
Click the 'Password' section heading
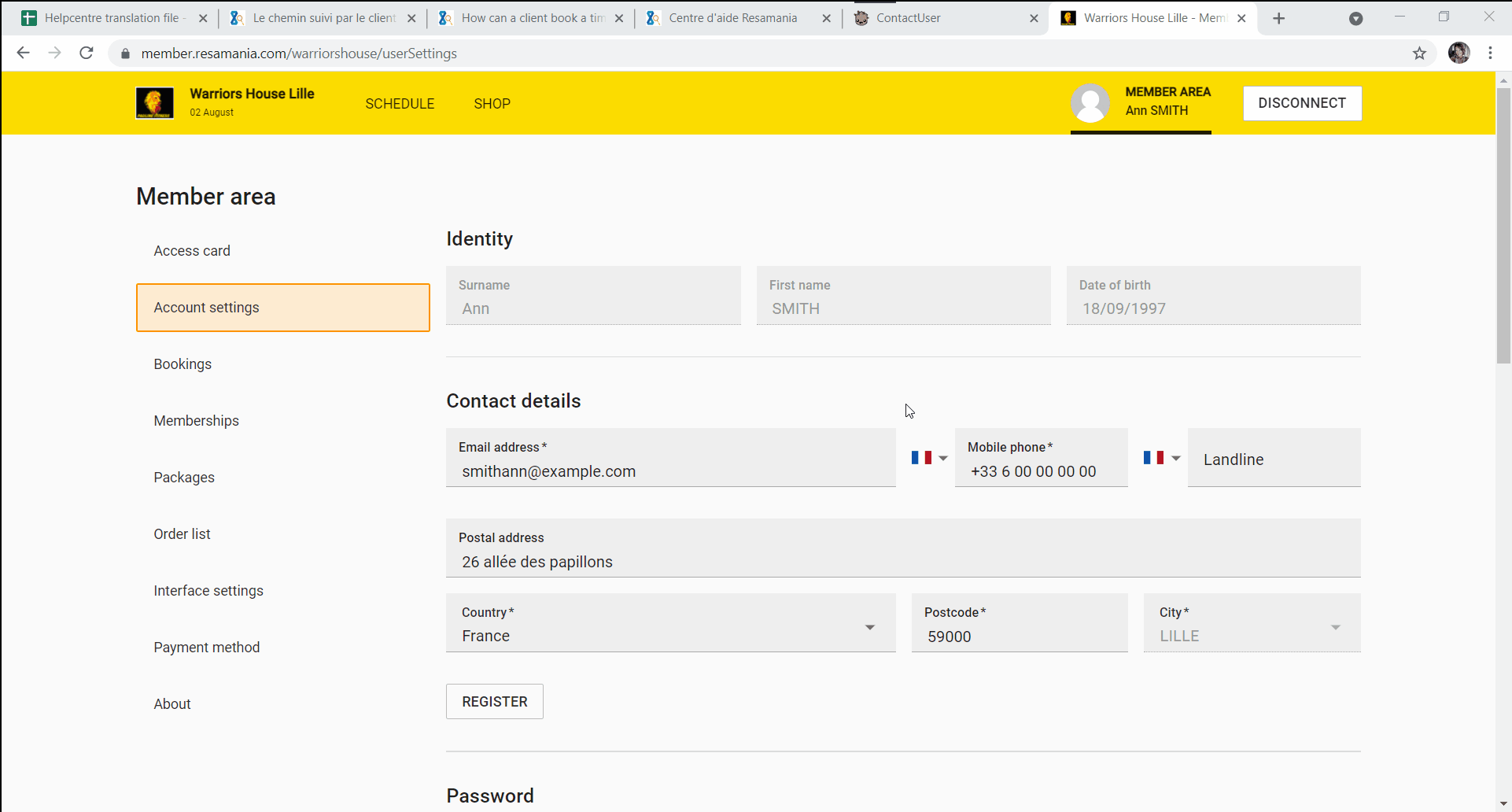(490, 795)
